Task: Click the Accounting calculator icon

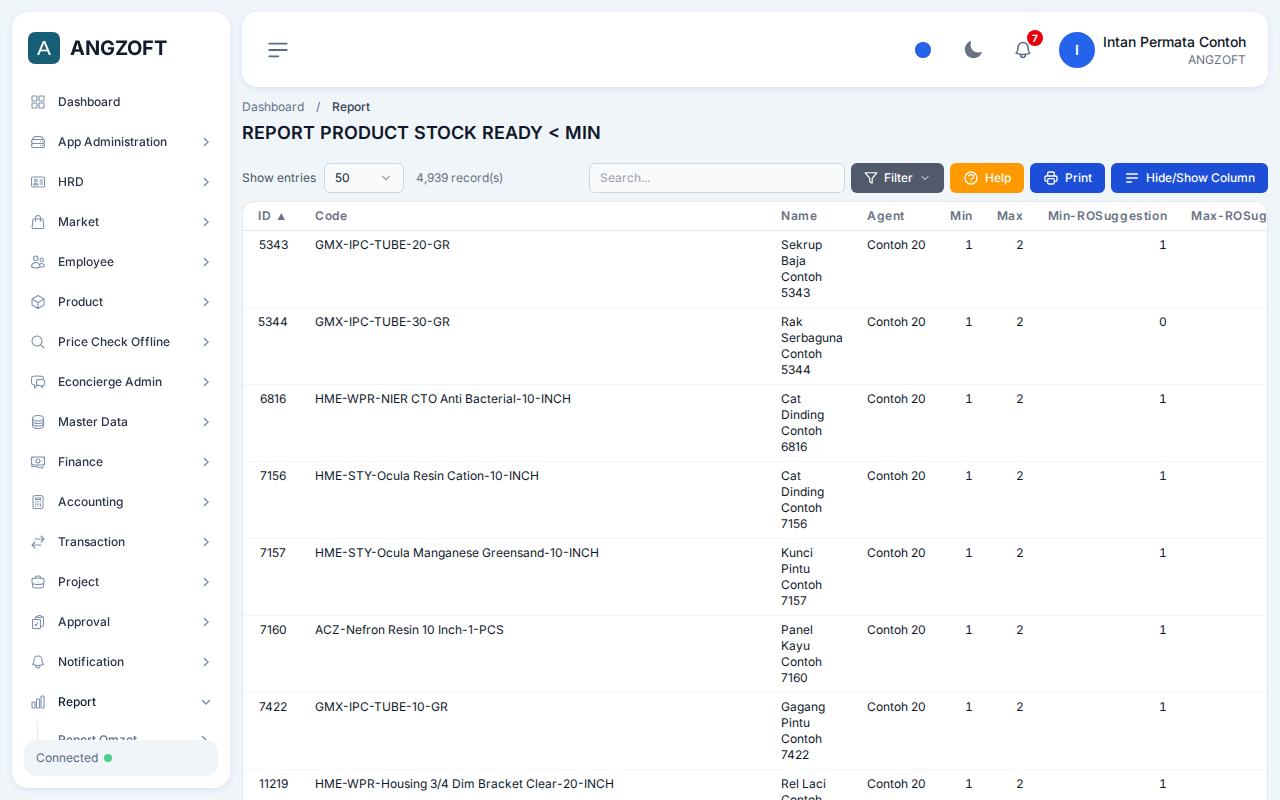Action: click(x=38, y=502)
